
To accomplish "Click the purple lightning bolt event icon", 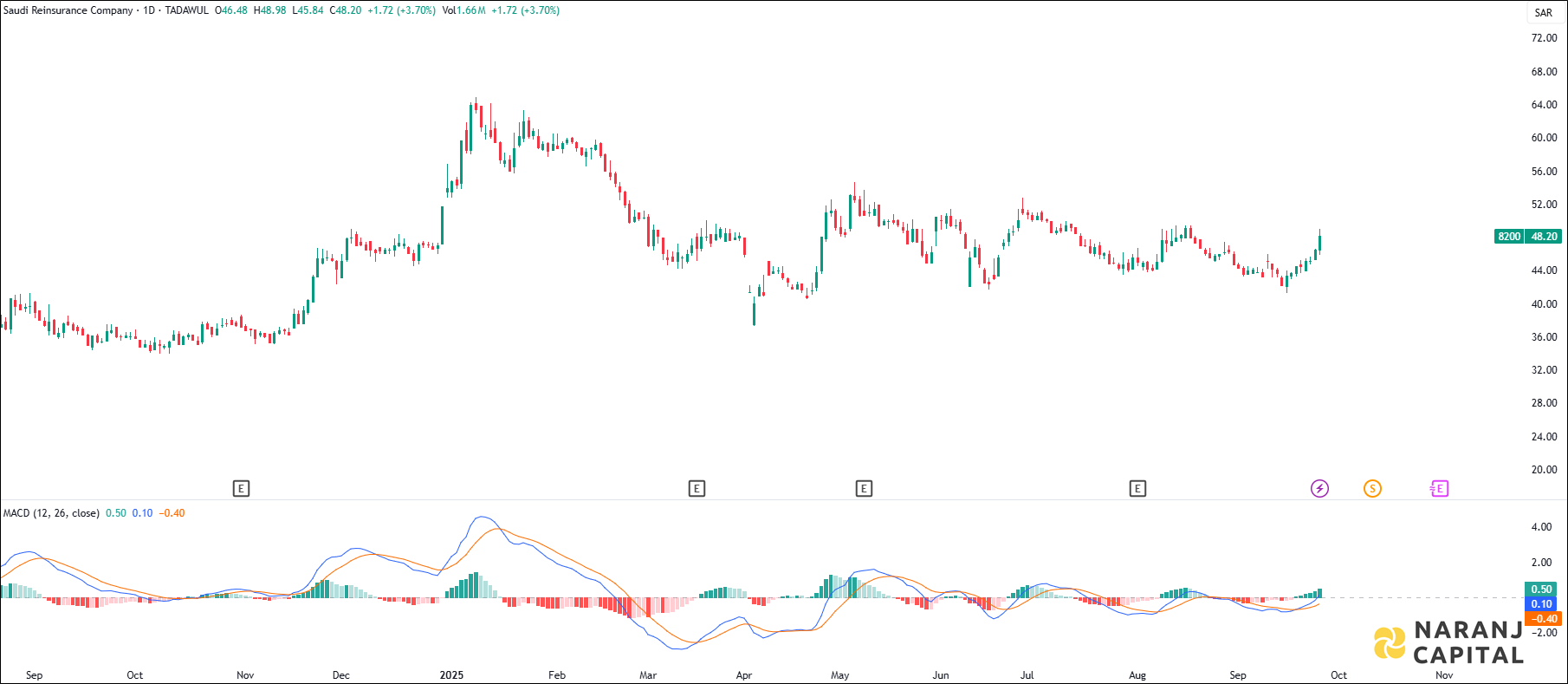I will [x=1319, y=489].
